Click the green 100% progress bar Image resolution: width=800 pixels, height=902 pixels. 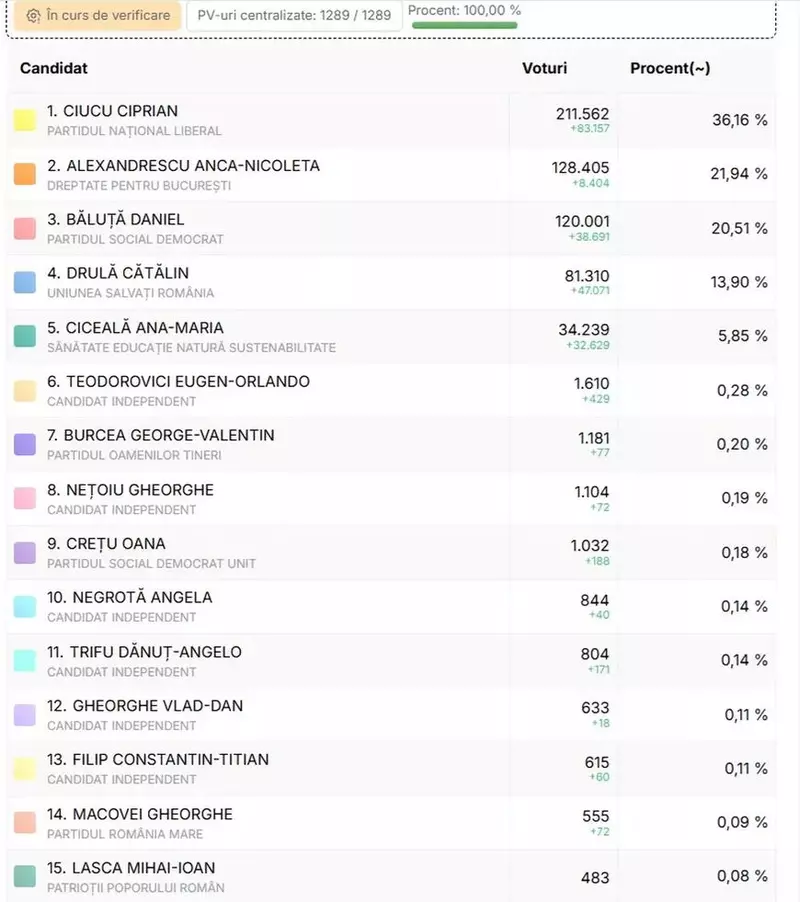pyautogui.click(x=465, y=25)
